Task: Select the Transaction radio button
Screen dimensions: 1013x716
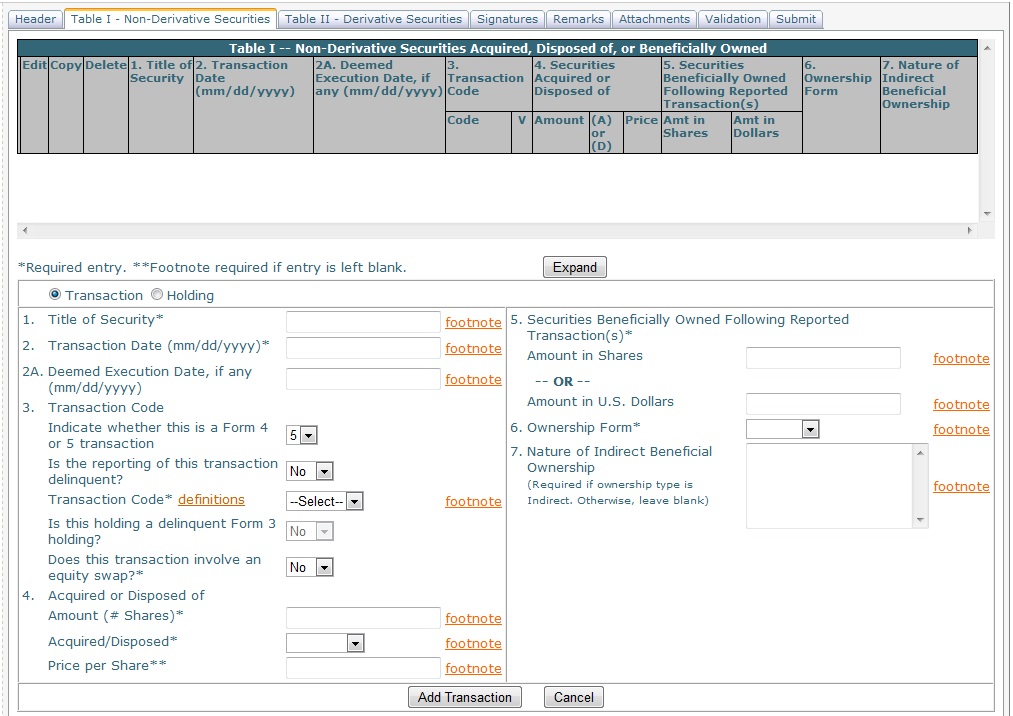Action: point(55,295)
